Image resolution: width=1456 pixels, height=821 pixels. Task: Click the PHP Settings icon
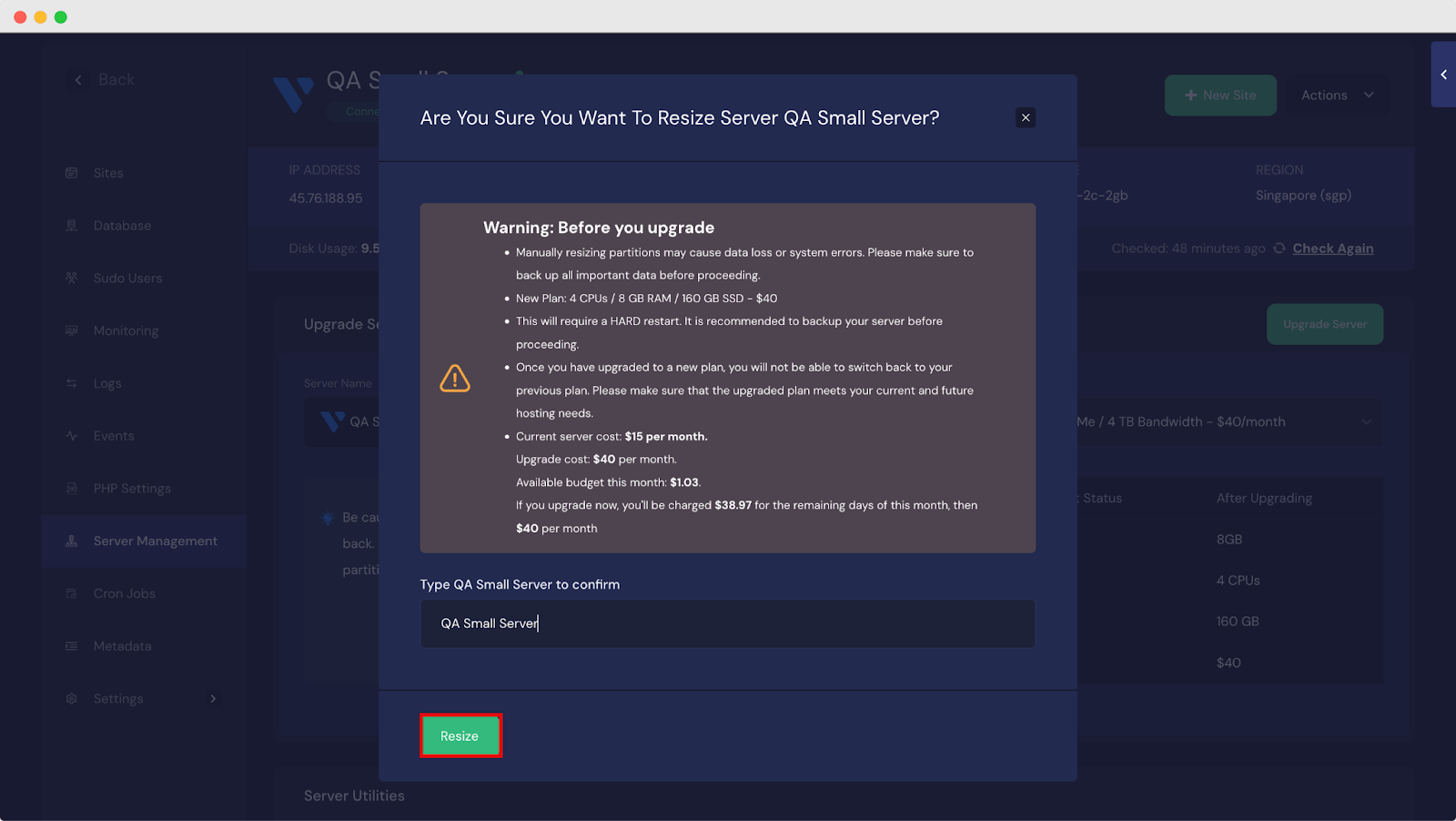click(x=72, y=489)
